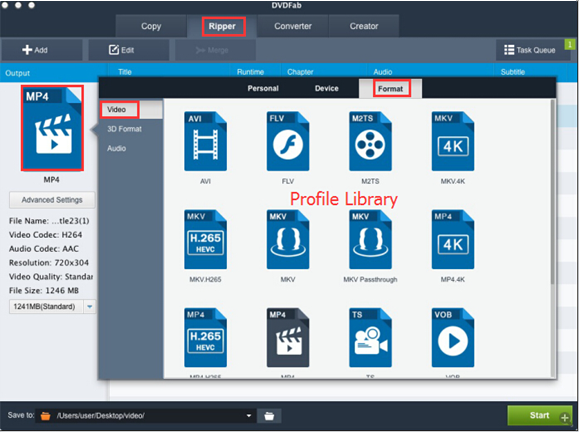This screenshot has width=579, height=432.
Task: Choose the MKV.H265 HEVC profile
Action: [x=205, y=239]
